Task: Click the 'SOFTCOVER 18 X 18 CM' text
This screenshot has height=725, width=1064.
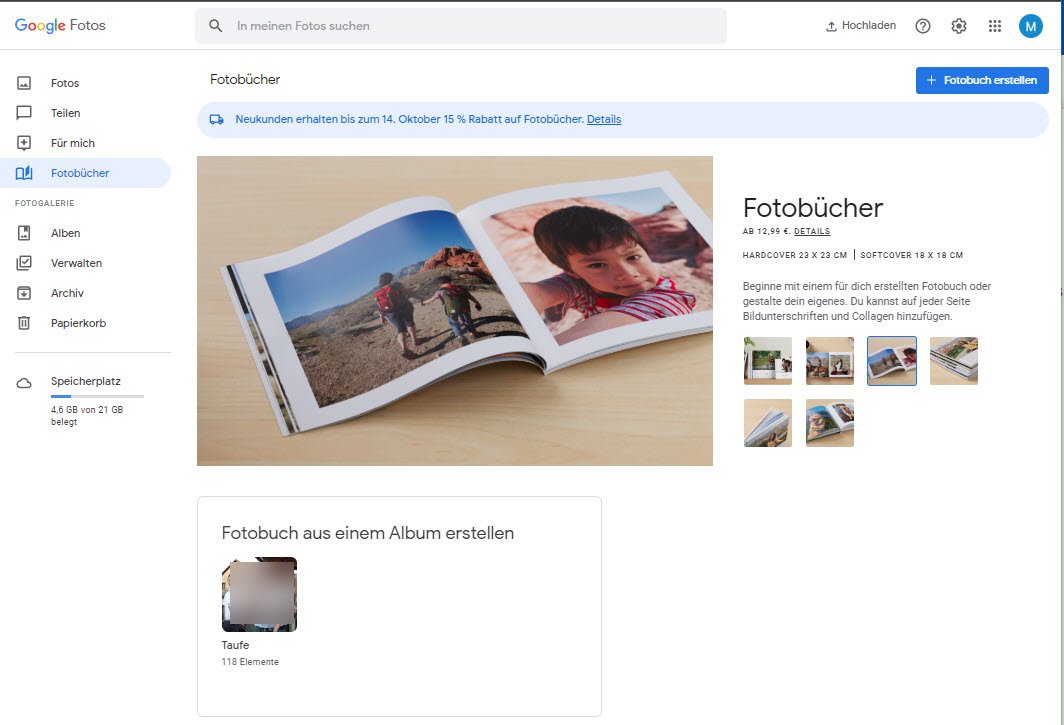Action: (x=911, y=255)
